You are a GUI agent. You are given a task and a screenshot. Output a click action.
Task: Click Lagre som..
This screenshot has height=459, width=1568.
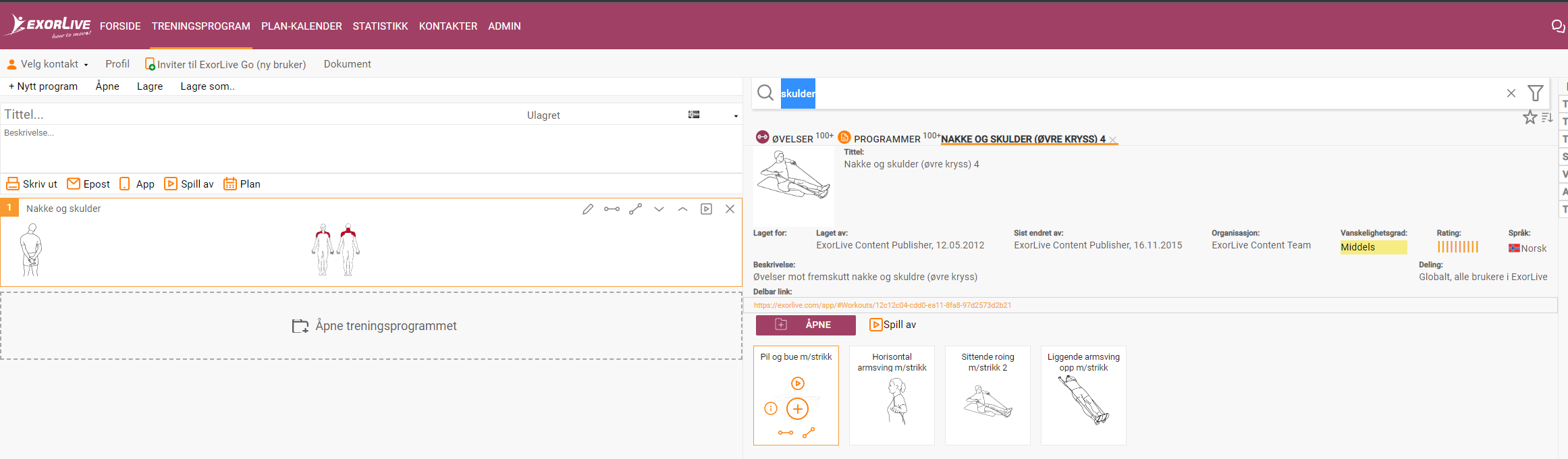(x=207, y=86)
